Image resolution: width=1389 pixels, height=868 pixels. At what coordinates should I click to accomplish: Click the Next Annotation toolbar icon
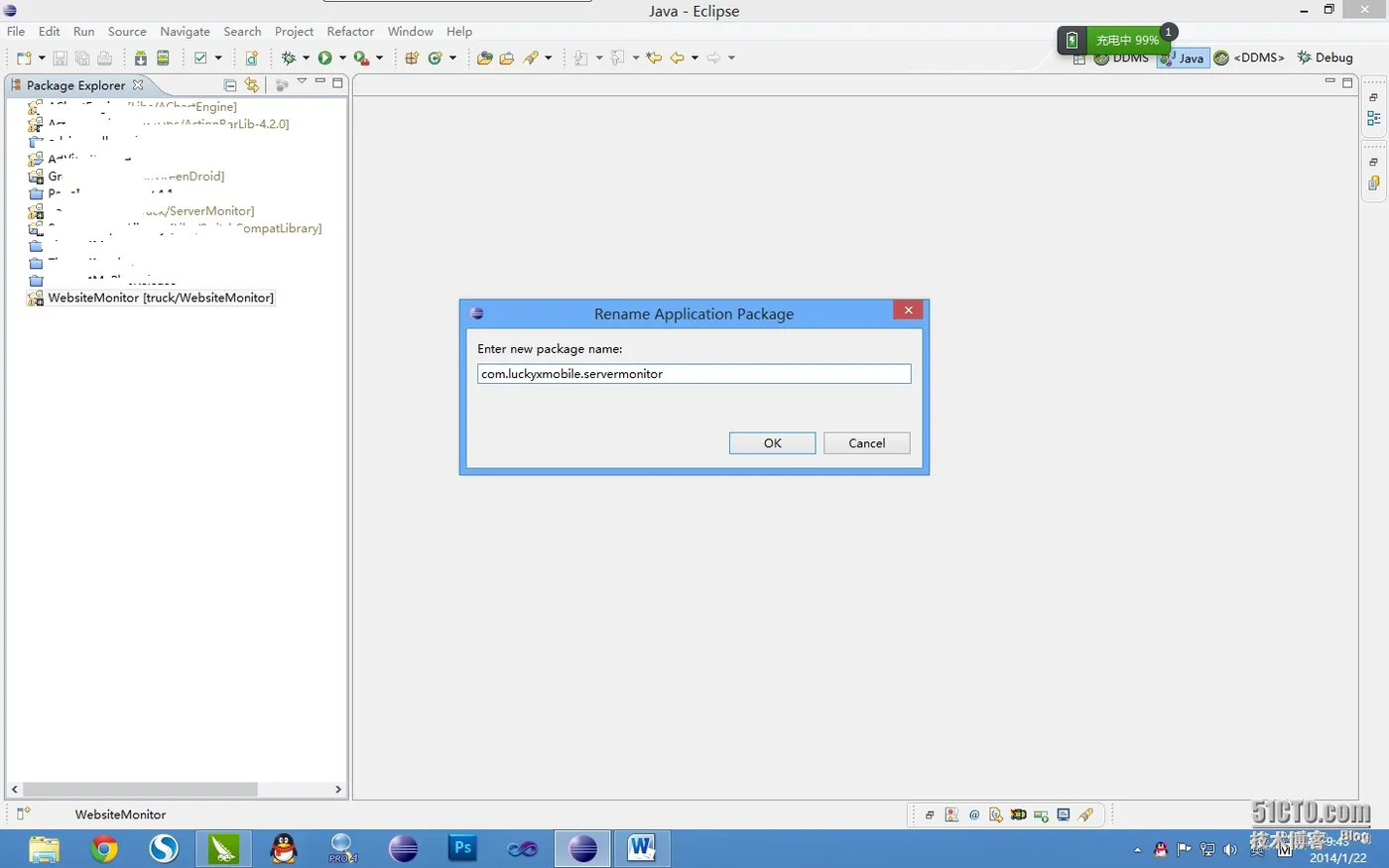pyautogui.click(x=581, y=58)
